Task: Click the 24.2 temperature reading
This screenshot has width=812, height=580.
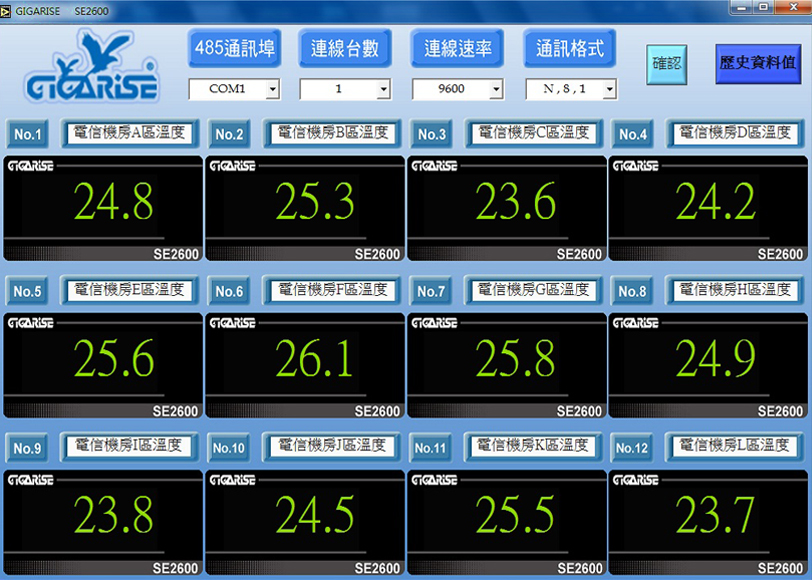Action: [x=716, y=201]
